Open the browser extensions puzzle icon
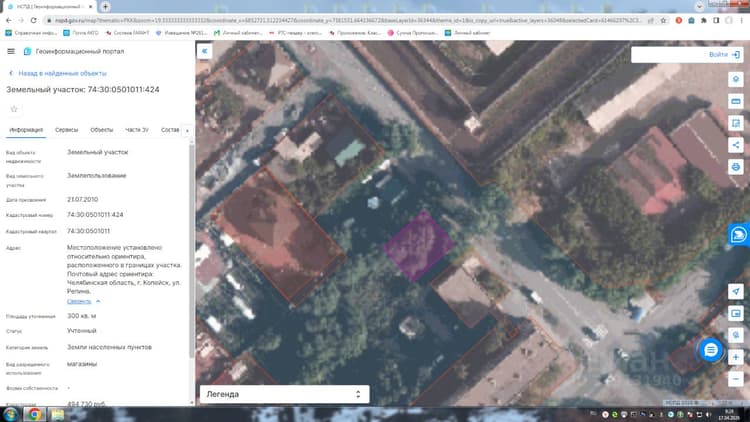This screenshot has height=422, width=750. 704,20
